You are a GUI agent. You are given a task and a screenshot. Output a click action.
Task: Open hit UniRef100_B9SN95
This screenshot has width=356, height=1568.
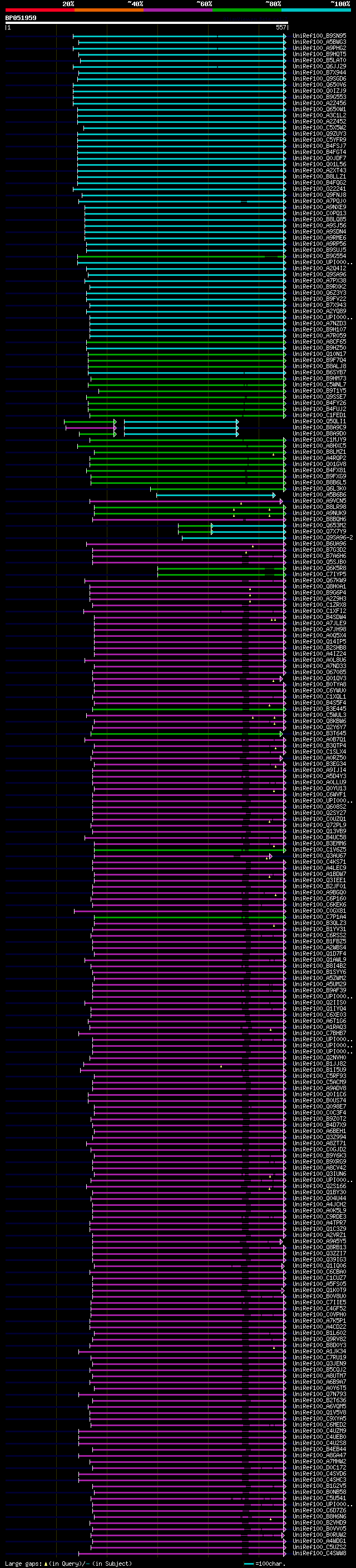click(319, 36)
